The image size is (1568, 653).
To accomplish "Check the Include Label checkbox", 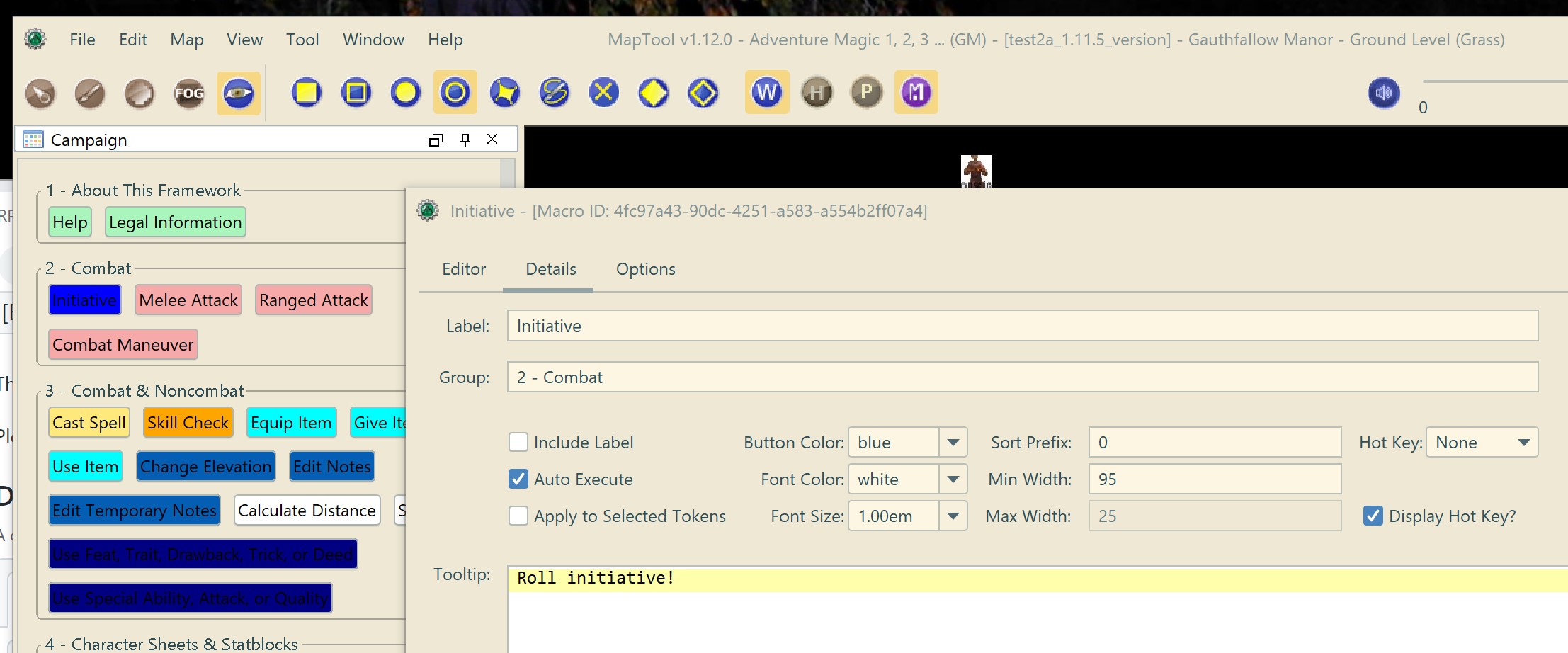I will click(x=518, y=442).
